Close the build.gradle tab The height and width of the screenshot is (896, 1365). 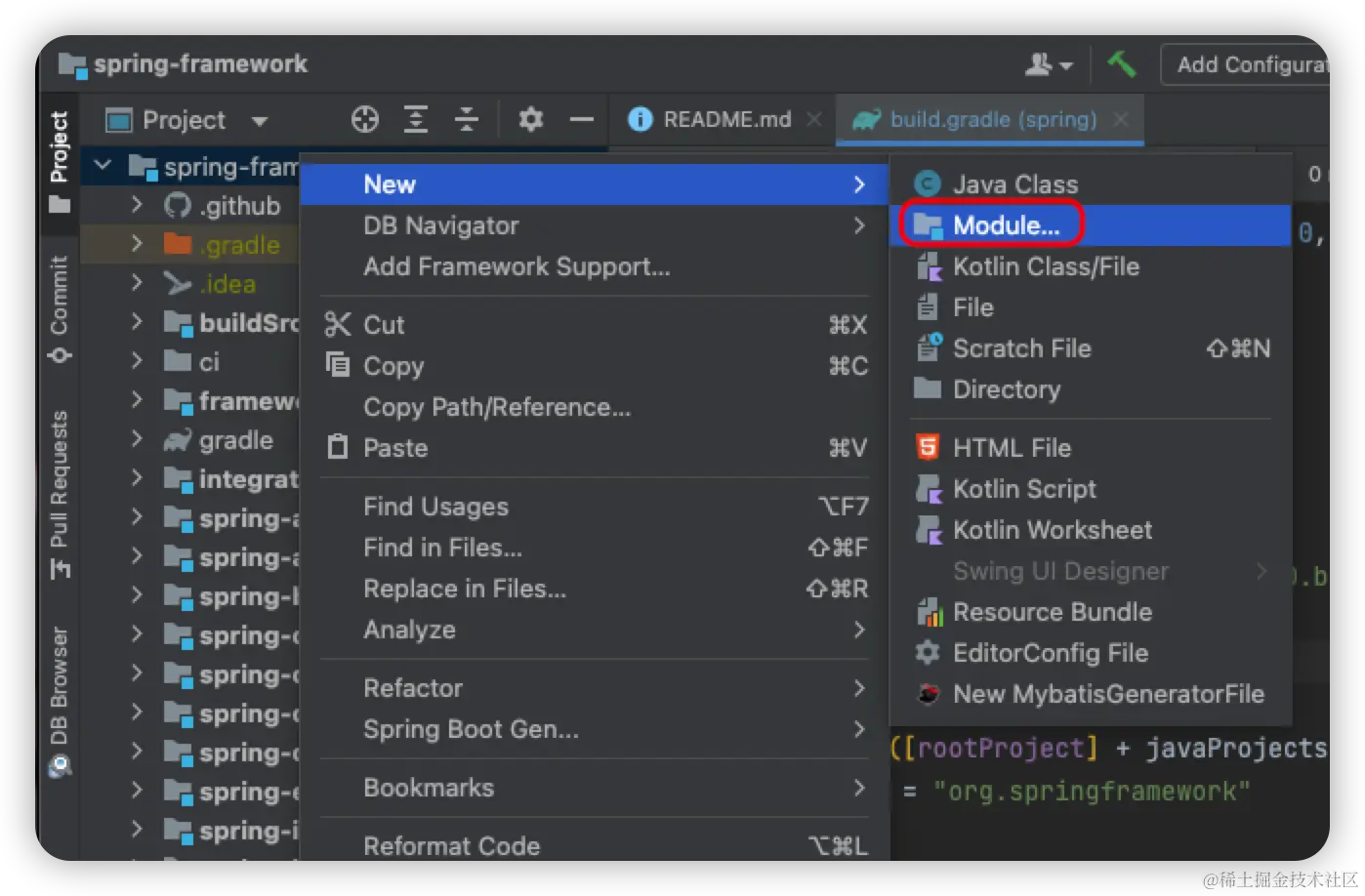(x=1121, y=119)
